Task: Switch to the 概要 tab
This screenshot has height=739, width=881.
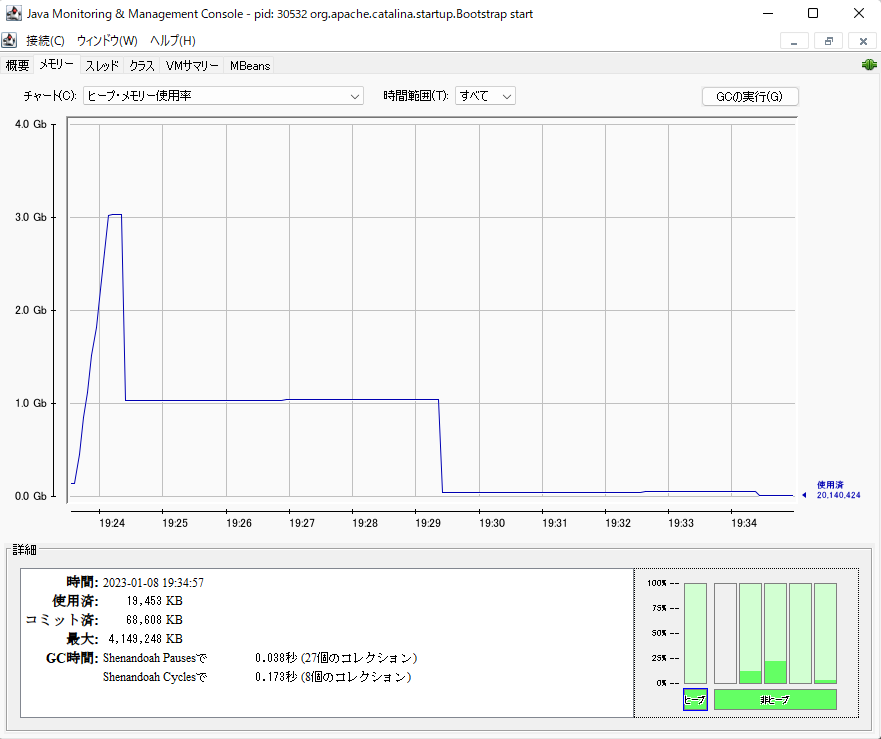Action: point(17,66)
